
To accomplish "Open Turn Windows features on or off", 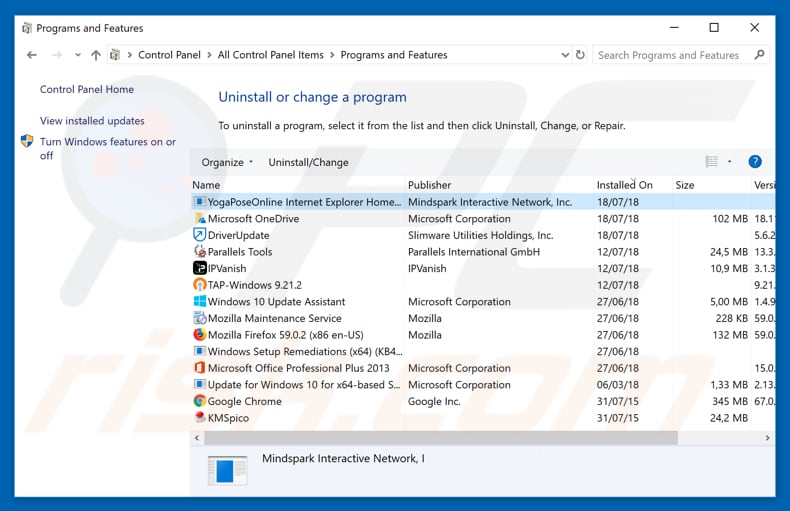I will [108, 149].
